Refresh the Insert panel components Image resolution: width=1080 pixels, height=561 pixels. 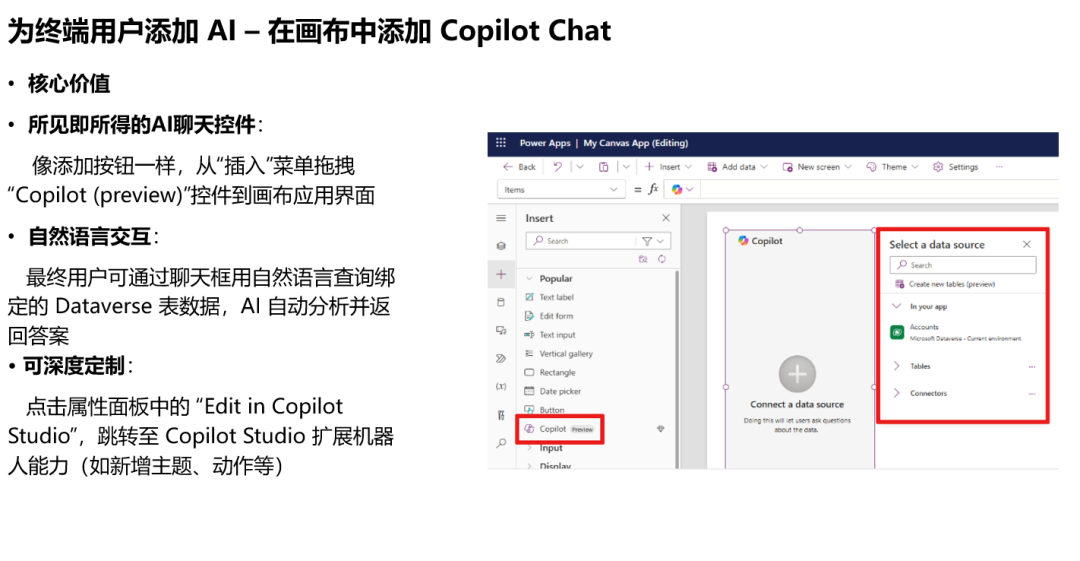coord(661,259)
